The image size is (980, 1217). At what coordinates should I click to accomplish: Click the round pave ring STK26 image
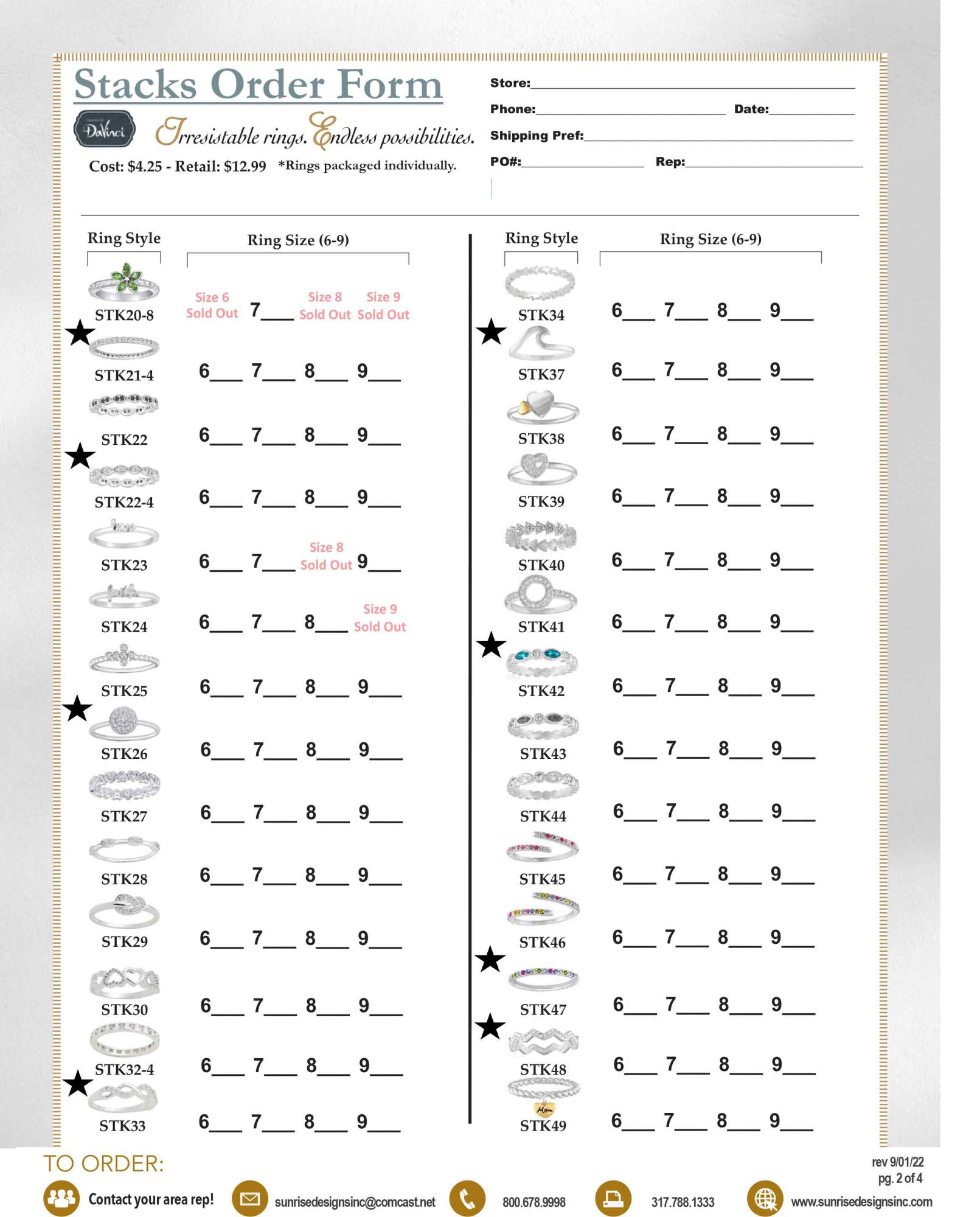point(124,724)
